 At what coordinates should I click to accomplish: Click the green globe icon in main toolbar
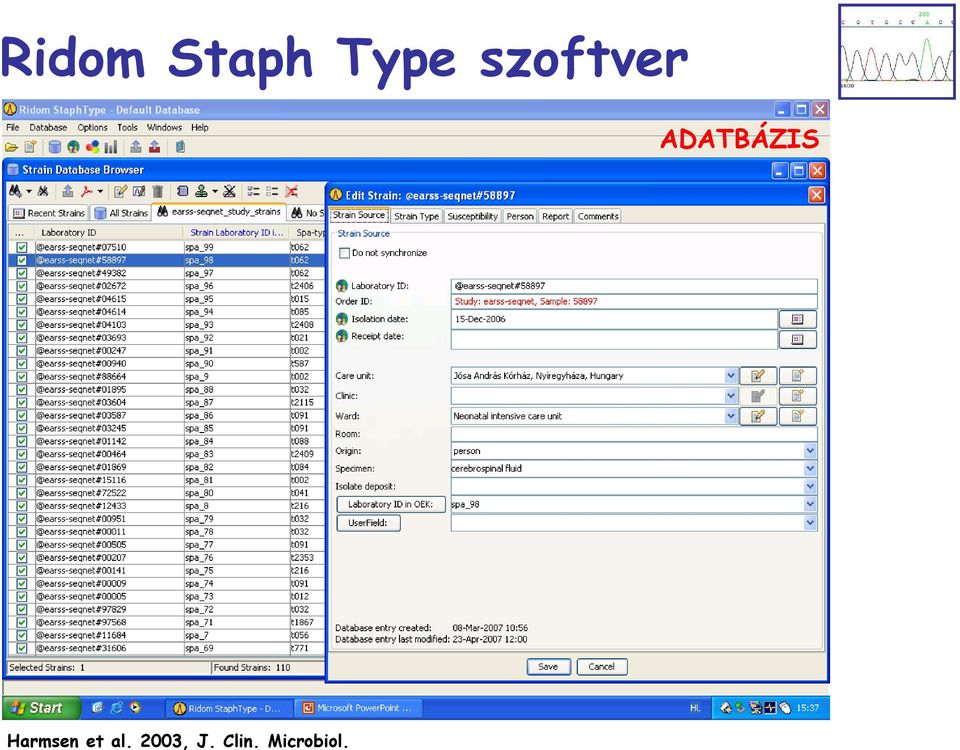pos(73,147)
